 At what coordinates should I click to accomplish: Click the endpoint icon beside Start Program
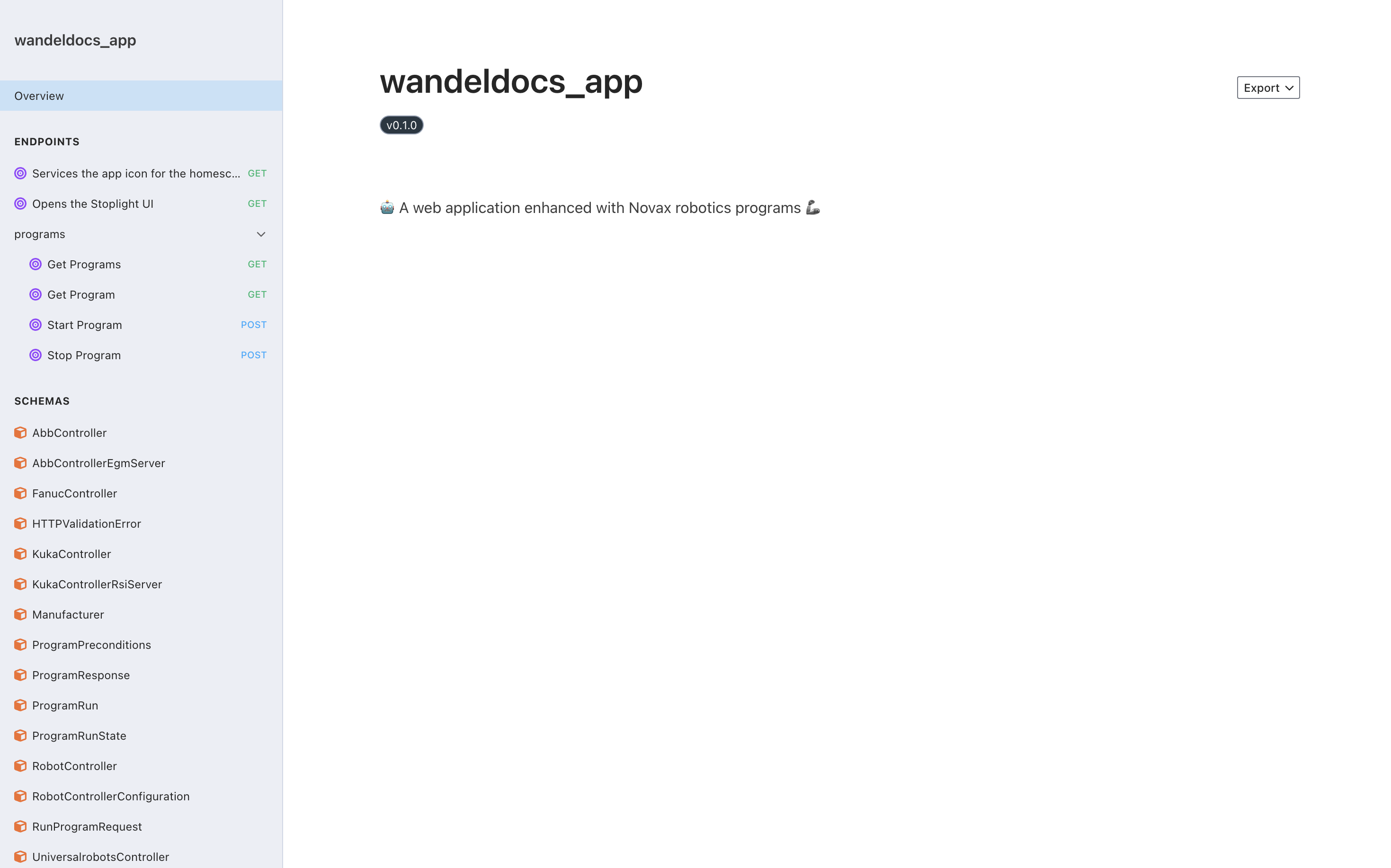(36, 325)
